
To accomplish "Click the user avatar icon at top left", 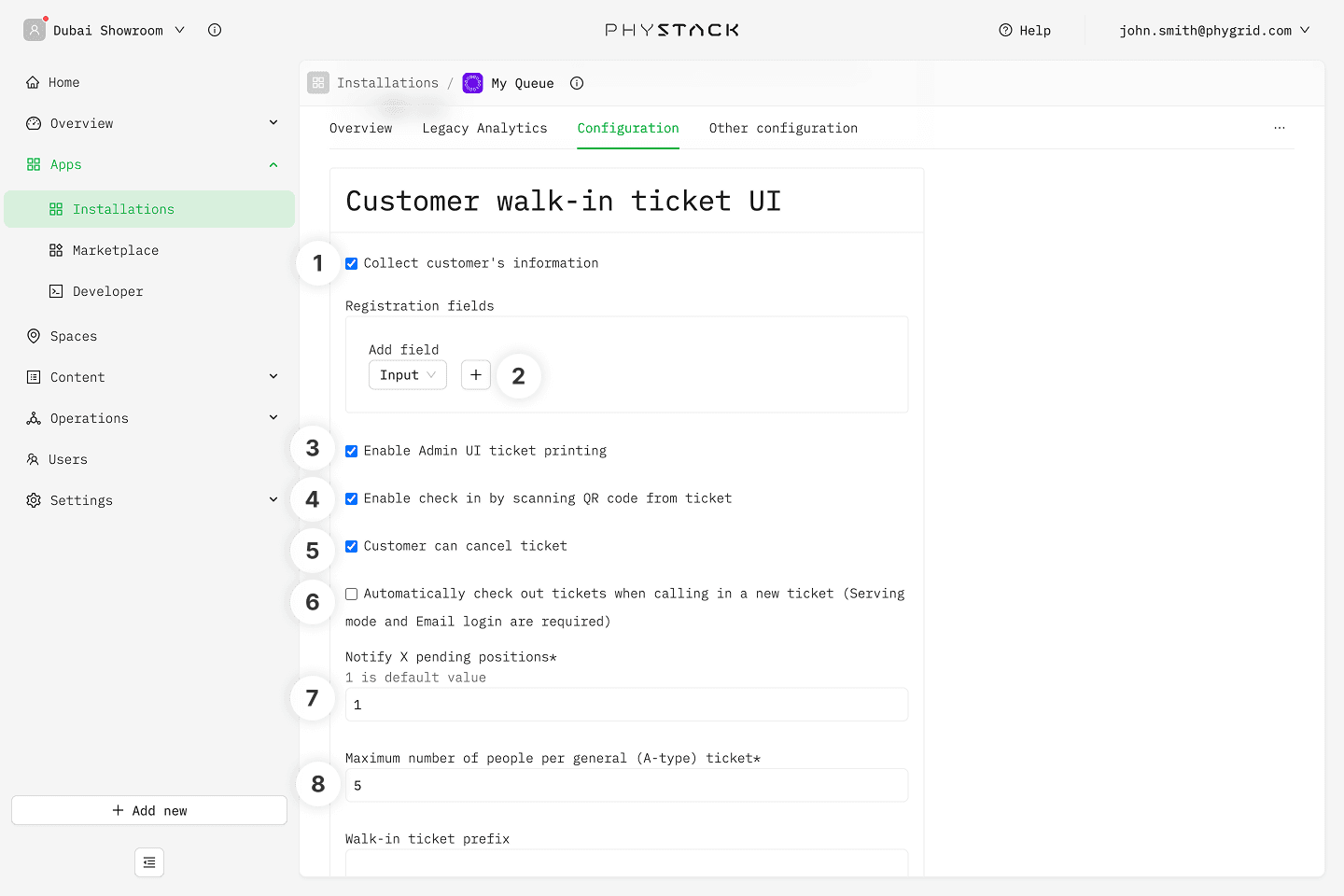I will point(35,30).
